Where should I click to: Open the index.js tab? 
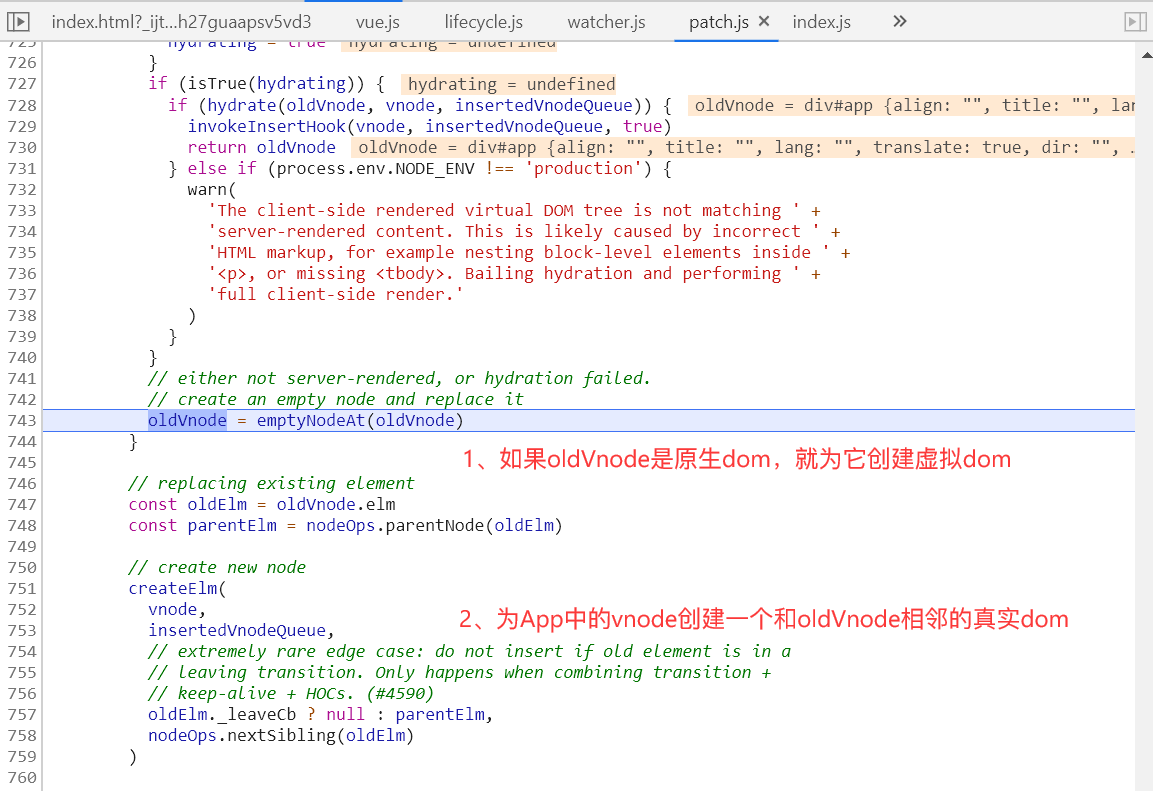[x=821, y=22]
